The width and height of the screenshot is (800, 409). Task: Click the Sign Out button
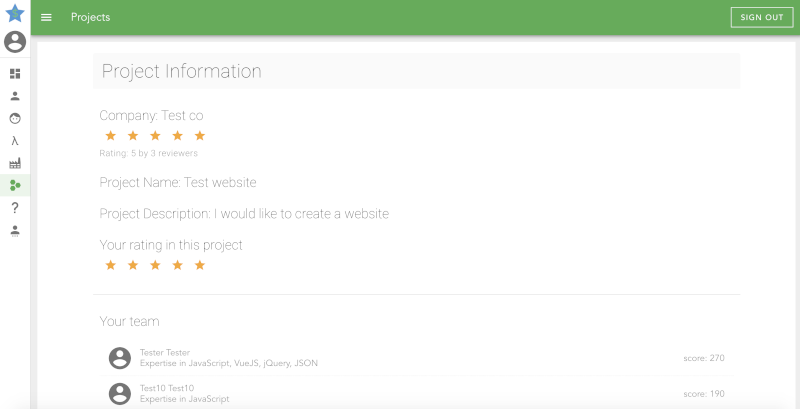761,18
